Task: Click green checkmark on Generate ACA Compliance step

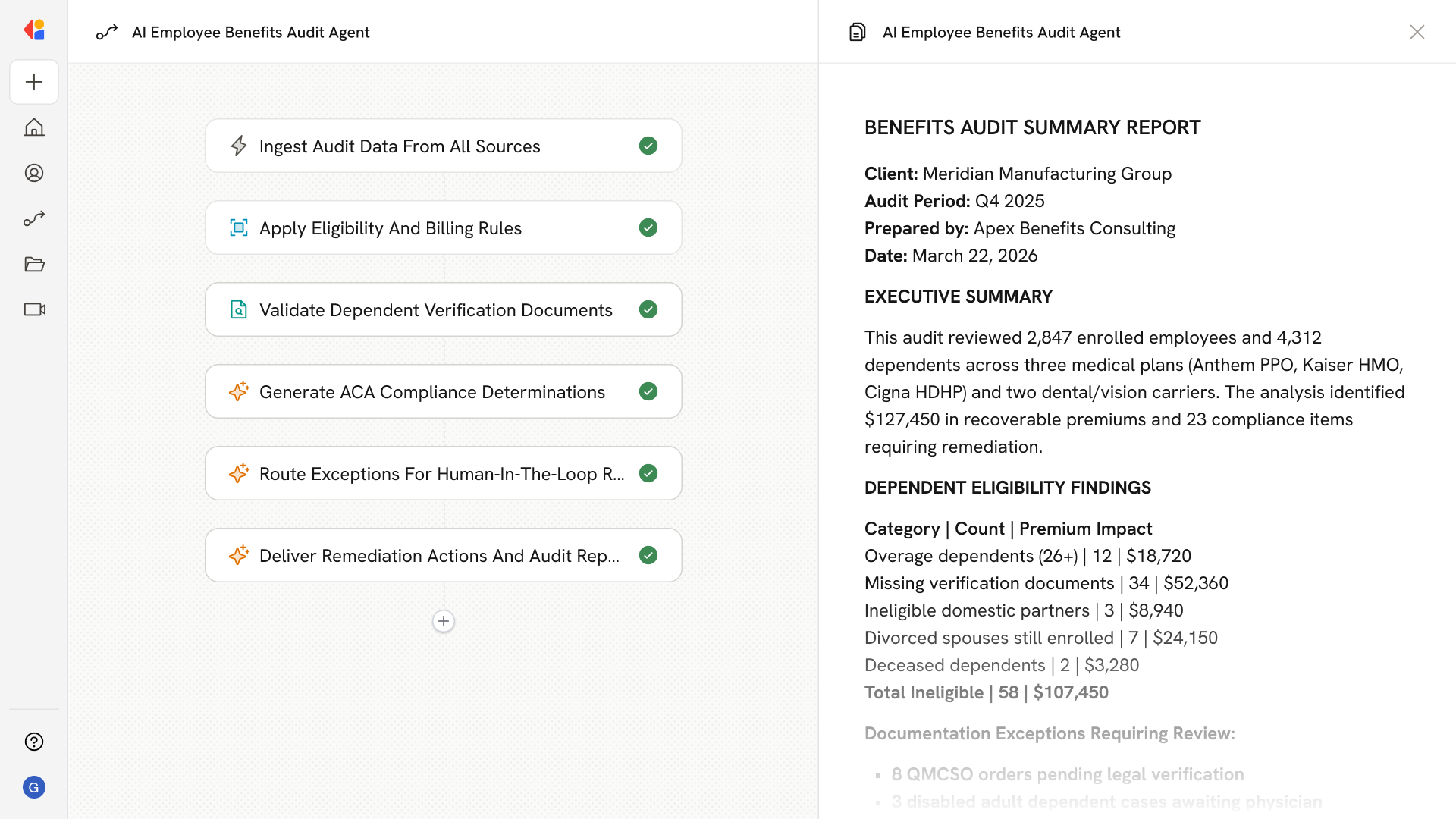Action: point(648,391)
